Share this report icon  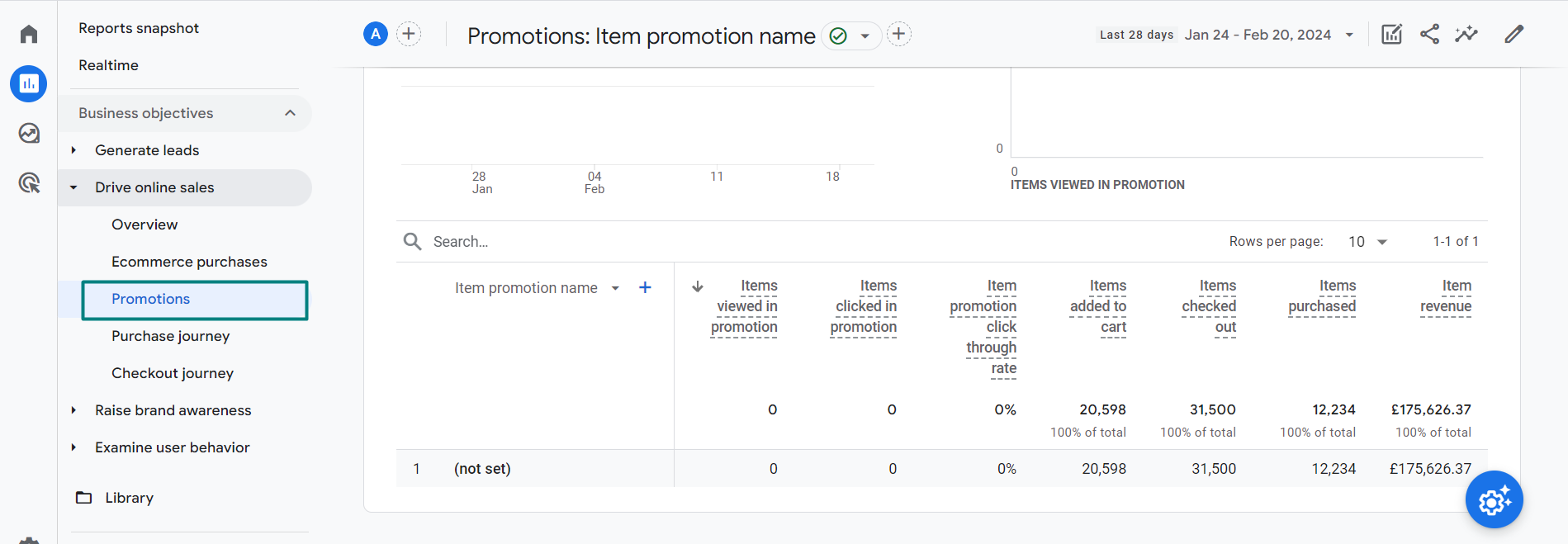(1429, 34)
